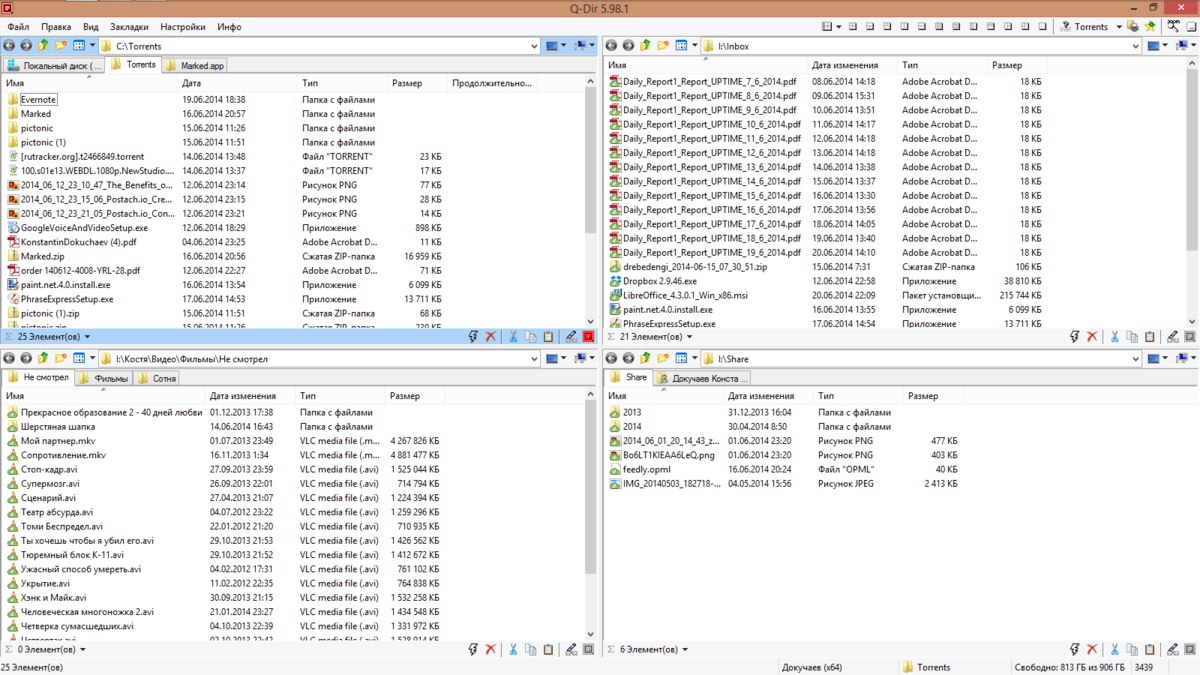Switch to the Сотня tab
The image size is (1200, 675).
tap(158, 378)
